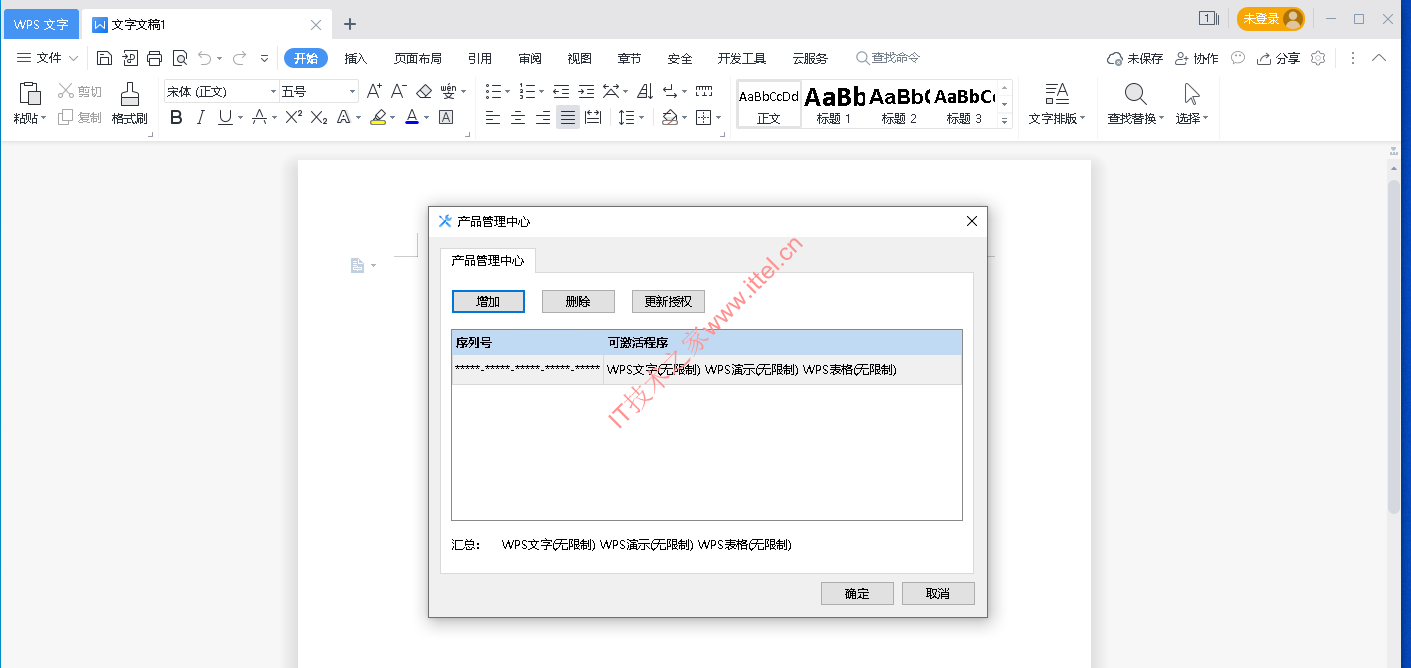Screen dimensions: 1411x668
Task: Toggle the character border icon
Action: pyautogui.click(x=446, y=118)
